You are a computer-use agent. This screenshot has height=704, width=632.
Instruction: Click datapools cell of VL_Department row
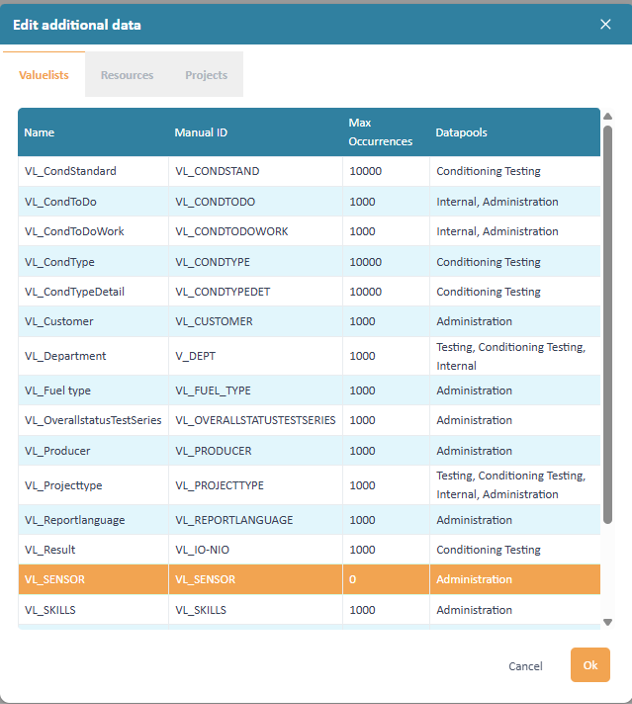click(515, 356)
